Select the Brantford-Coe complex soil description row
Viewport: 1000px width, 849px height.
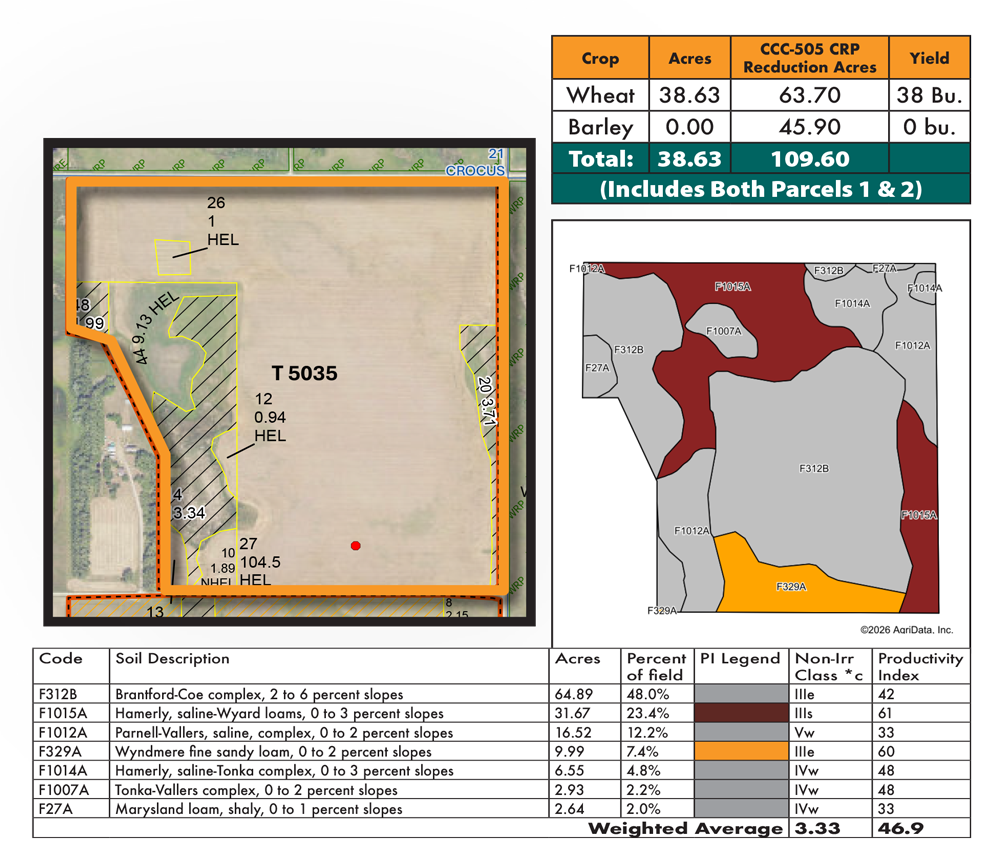tap(260, 694)
